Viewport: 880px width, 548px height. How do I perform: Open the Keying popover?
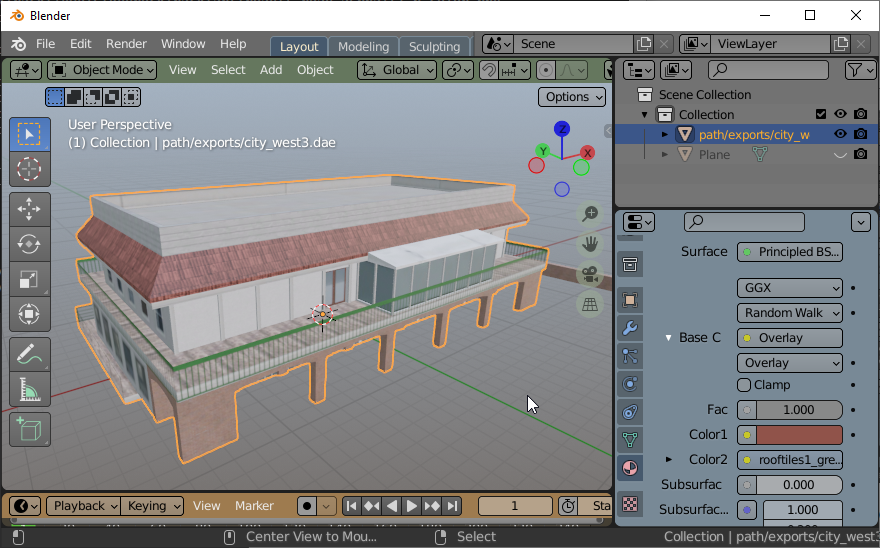point(152,506)
